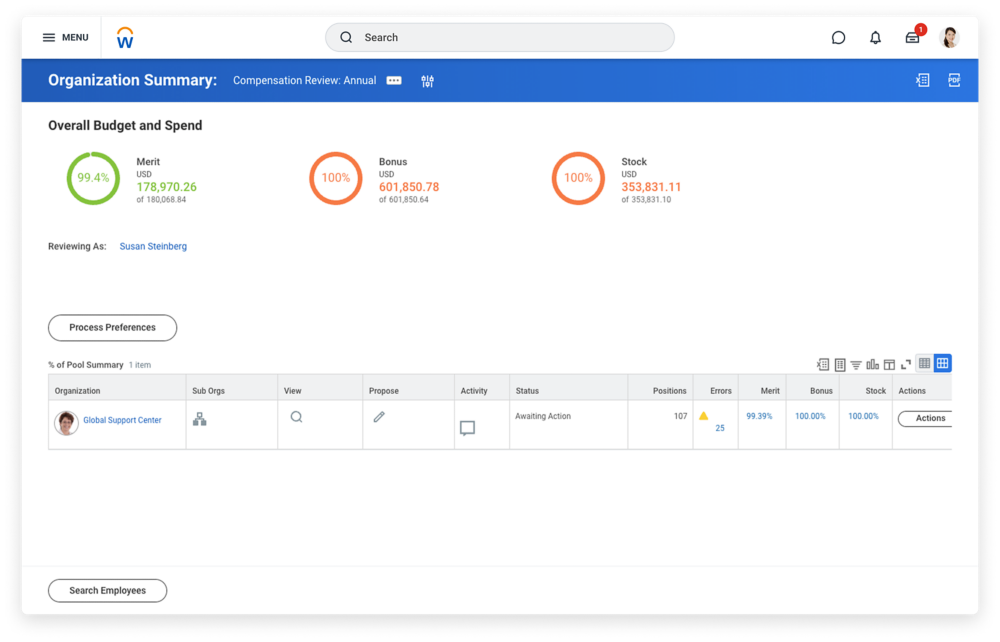The image size is (1000, 642).
Task: Click in the Search field
Action: (x=500, y=38)
